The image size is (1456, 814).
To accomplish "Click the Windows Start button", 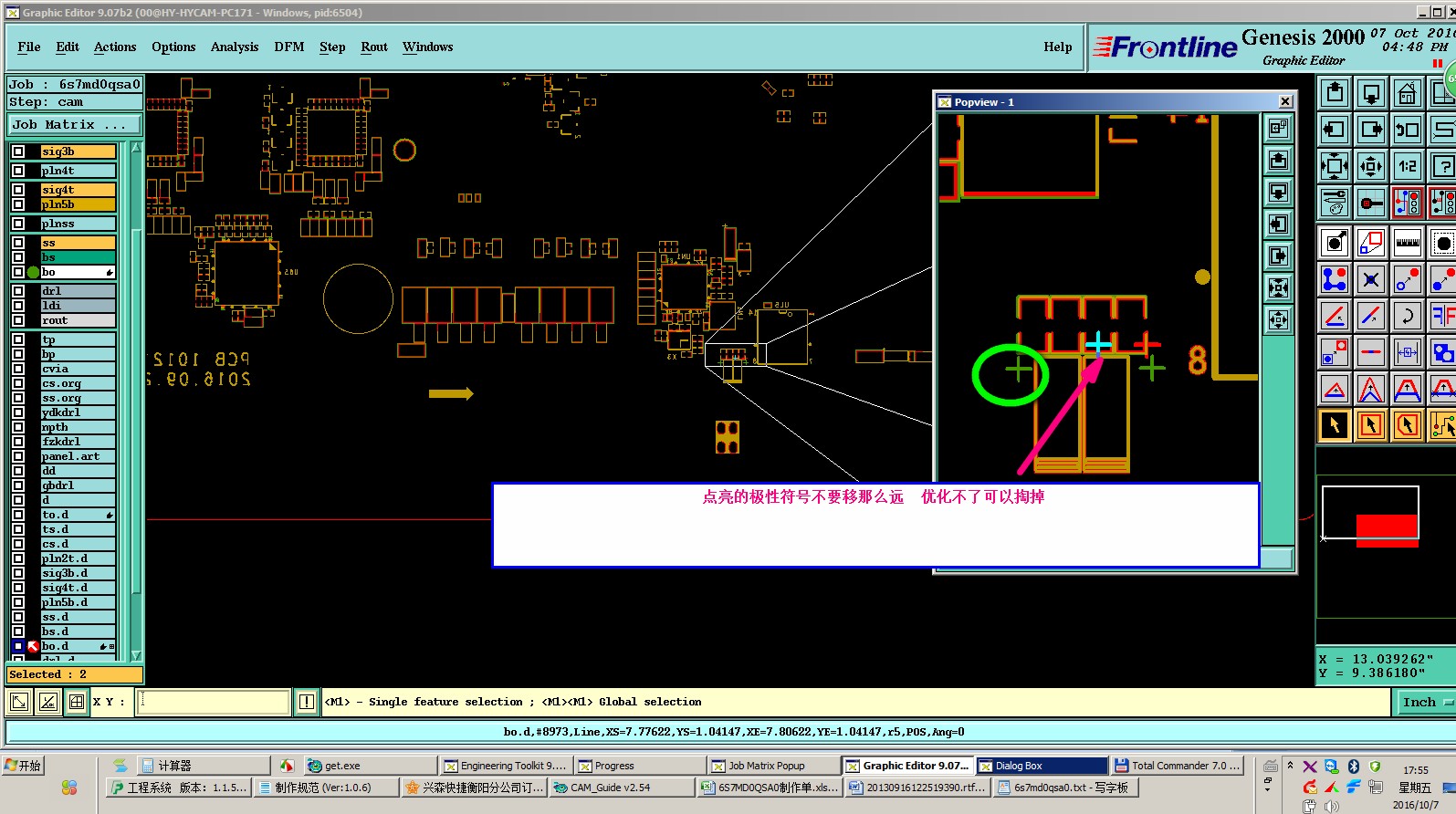I will (x=24, y=766).
